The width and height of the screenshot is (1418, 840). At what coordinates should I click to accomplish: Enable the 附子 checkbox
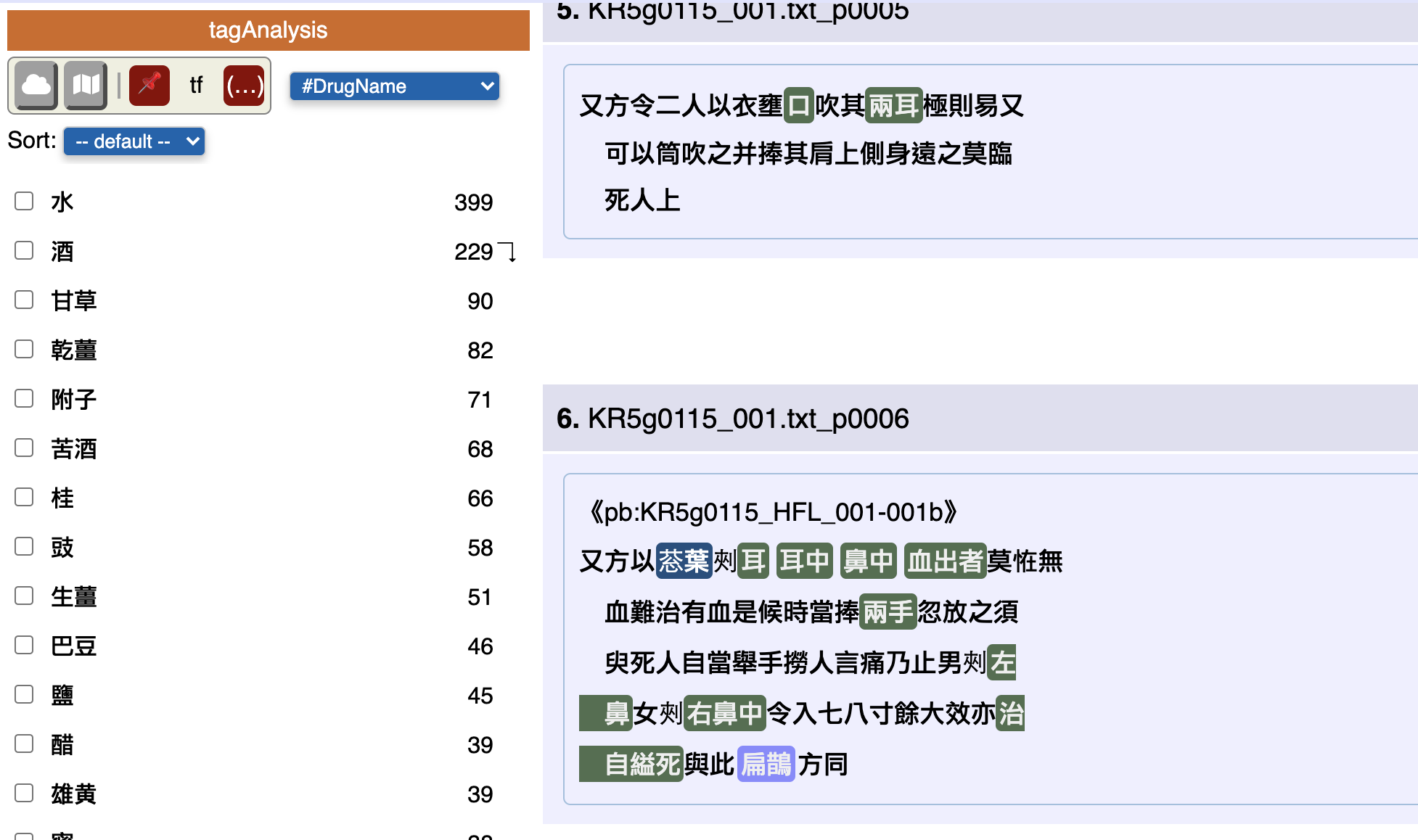tap(24, 398)
